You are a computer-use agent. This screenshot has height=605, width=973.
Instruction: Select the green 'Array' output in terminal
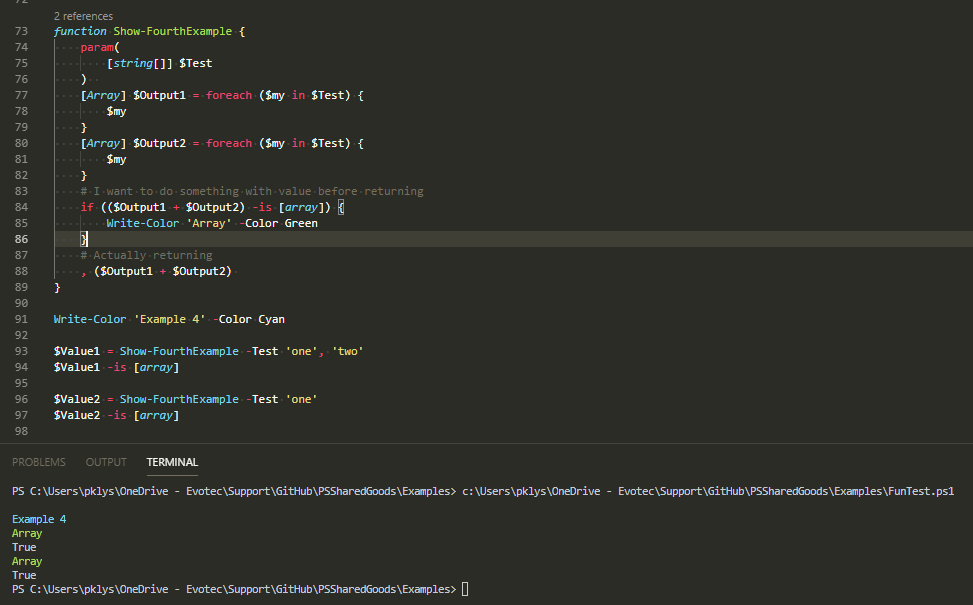click(x=25, y=533)
